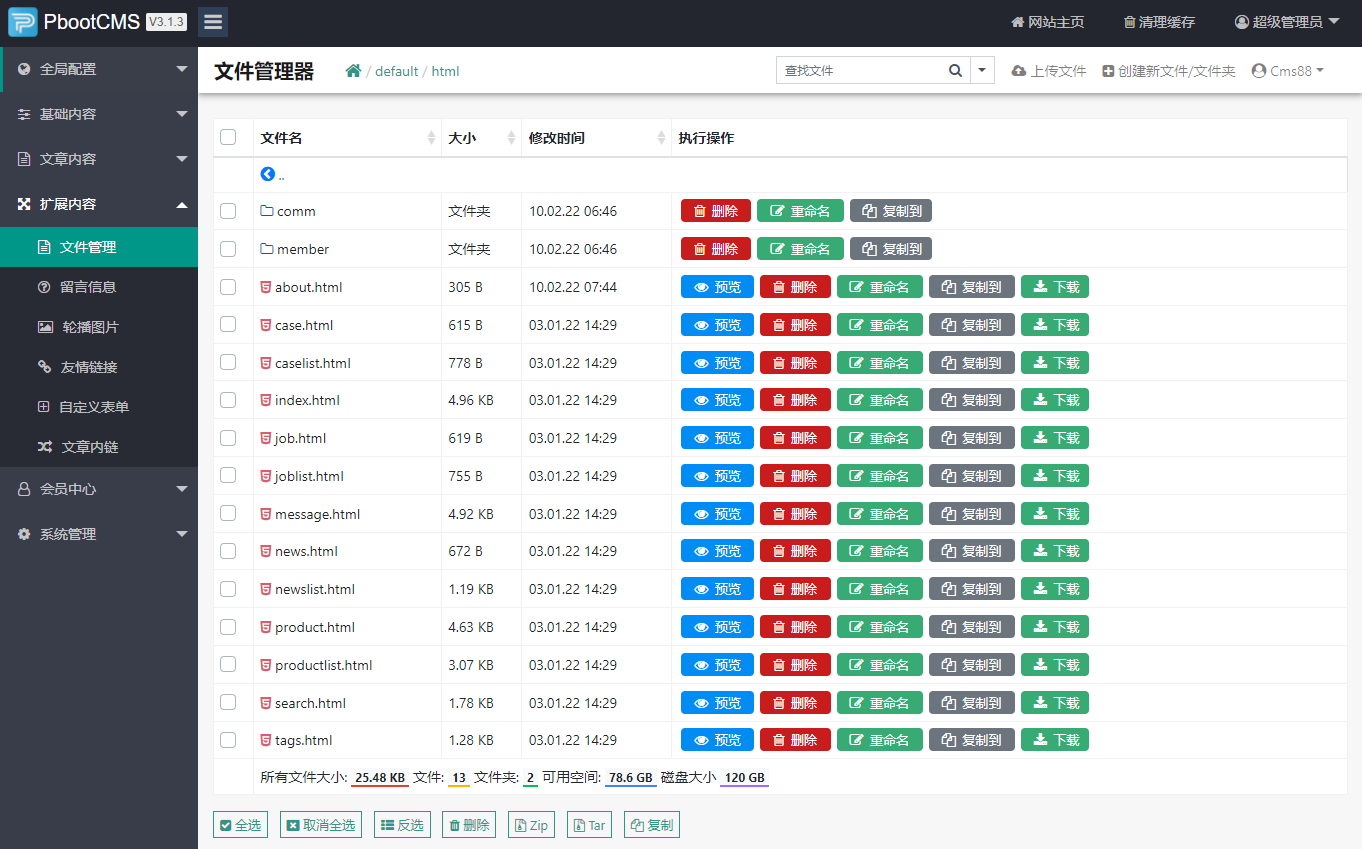Expand the 超级管理员 account dropdown
The height and width of the screenshot is (849, 1362).
[x=1287, y=20]
